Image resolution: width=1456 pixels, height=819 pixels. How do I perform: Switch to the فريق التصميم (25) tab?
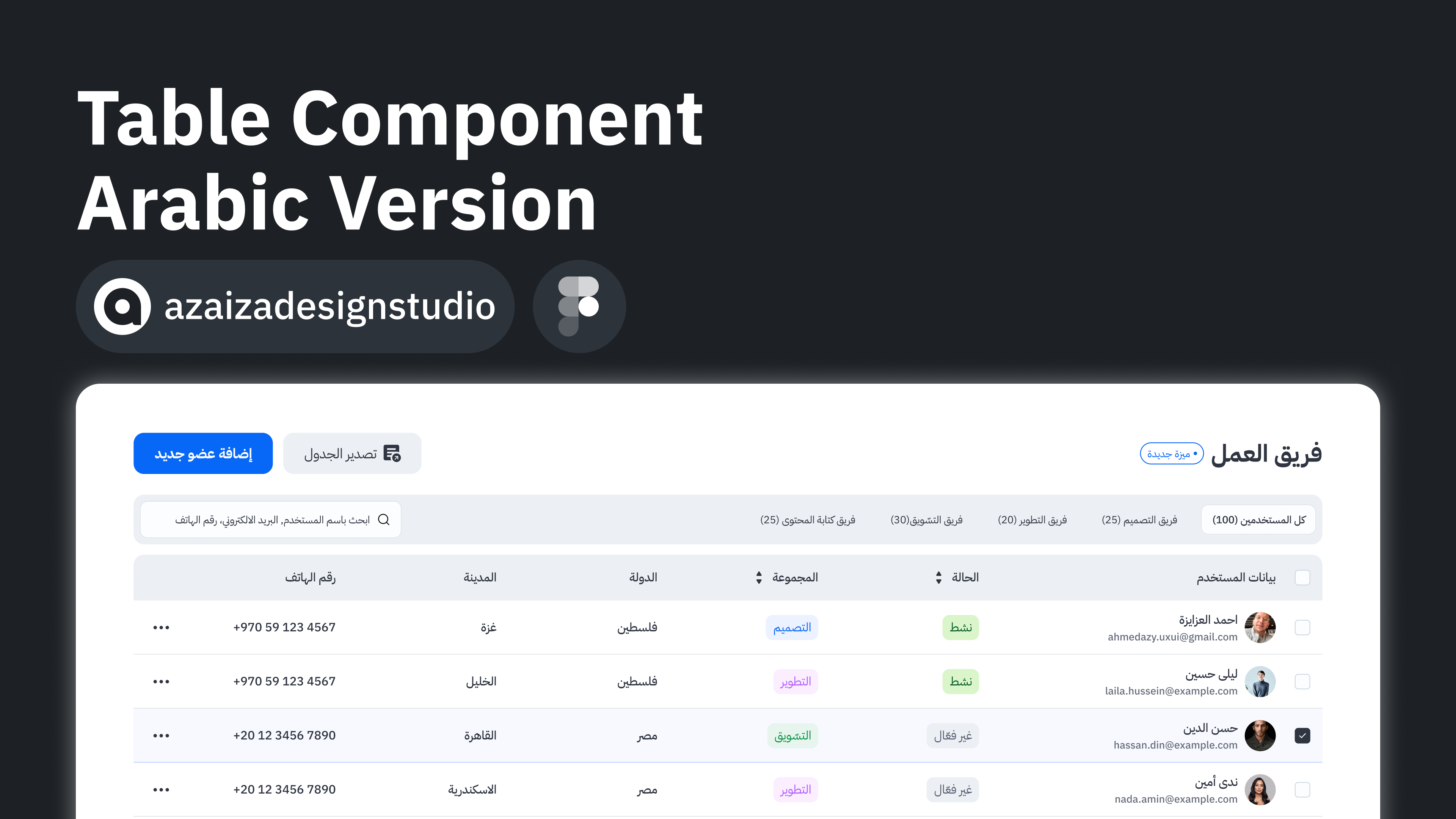click(1139, 519)
